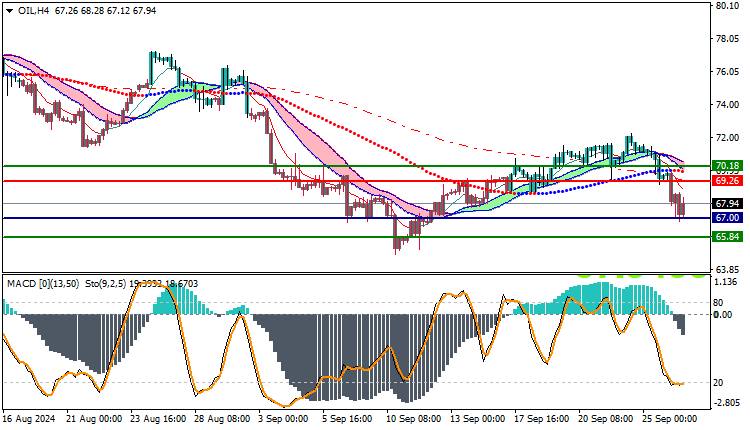Click the 23 Aug 16:00 time label
Image resolution: width=750 pixels, height=430 pixels.
158,419
